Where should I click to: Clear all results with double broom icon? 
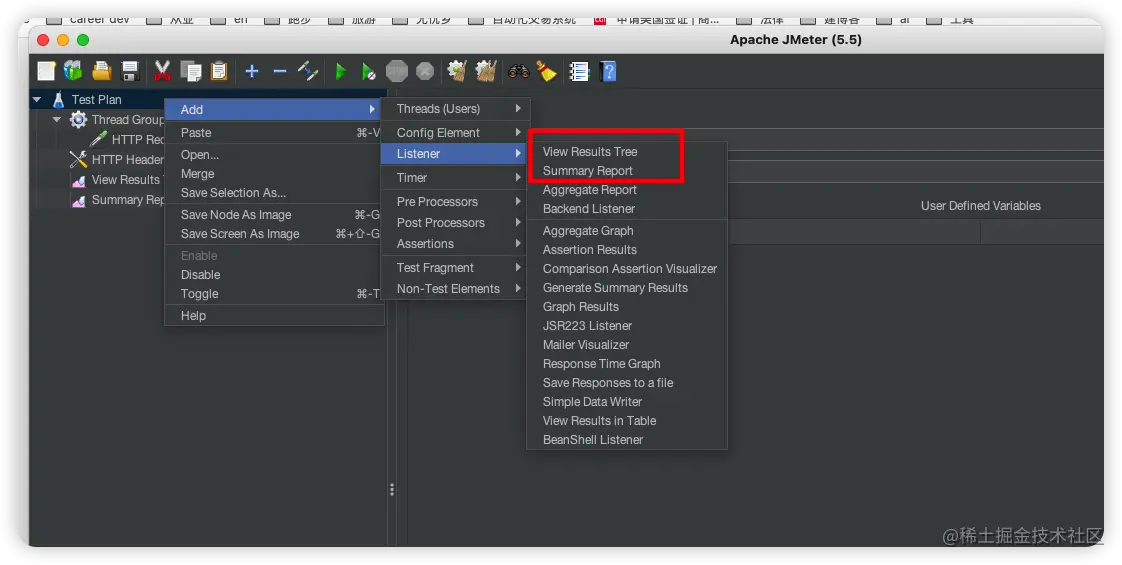[486, 71]
